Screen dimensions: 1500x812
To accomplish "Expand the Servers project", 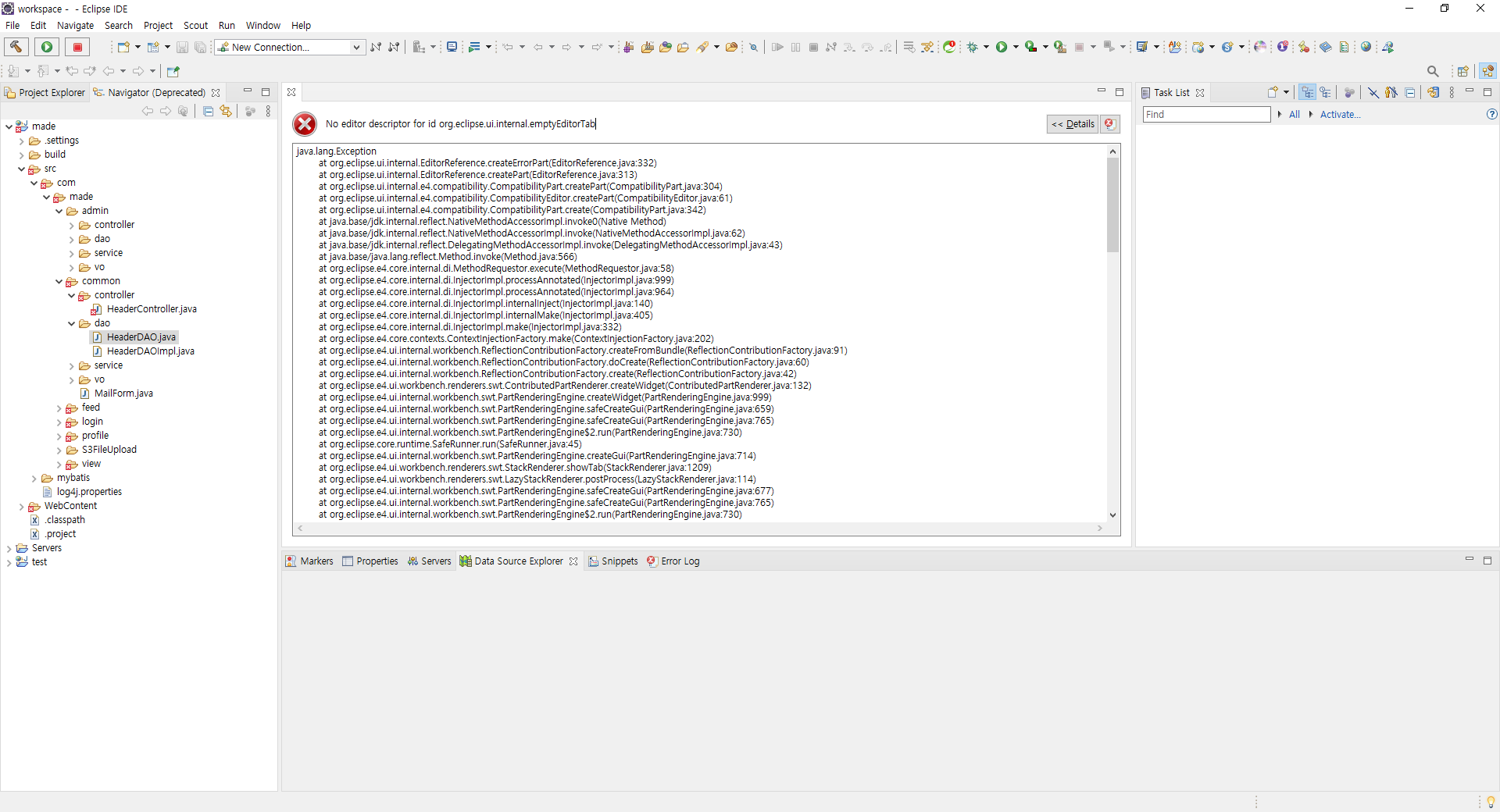I will click(9, 549).
